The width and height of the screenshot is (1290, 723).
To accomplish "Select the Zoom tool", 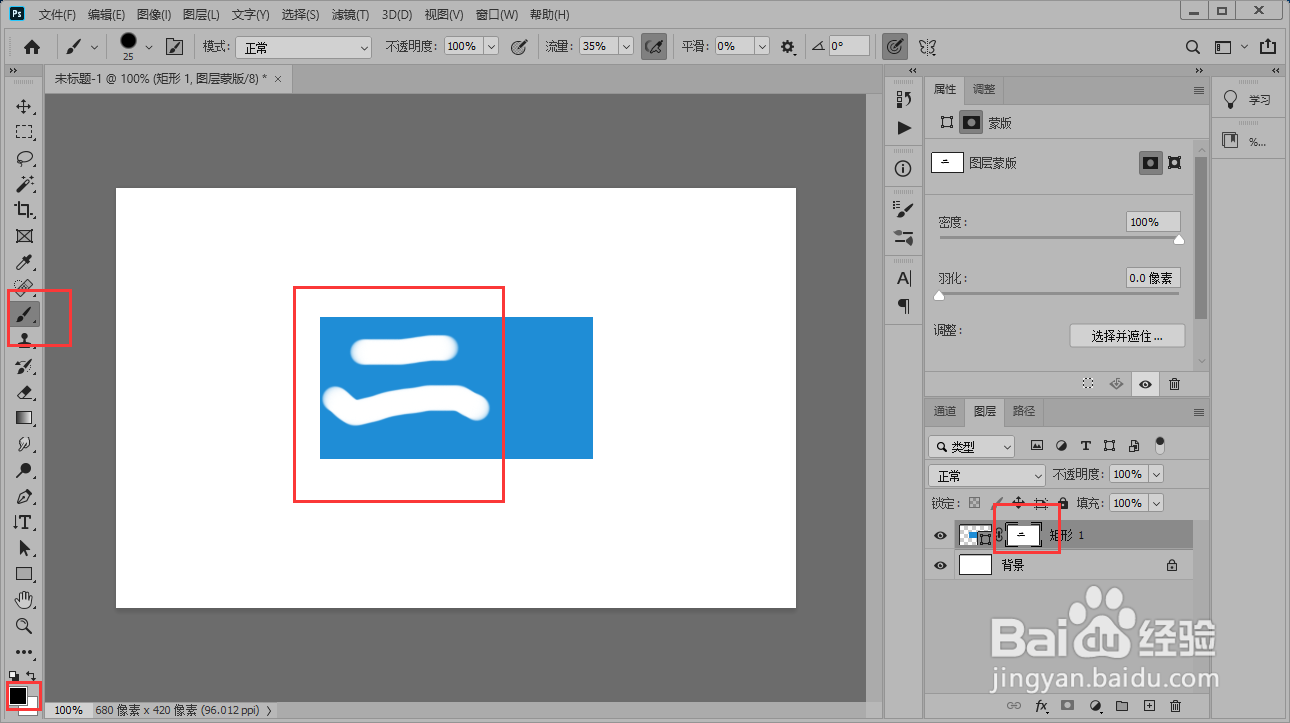I will tap(24, 626).
